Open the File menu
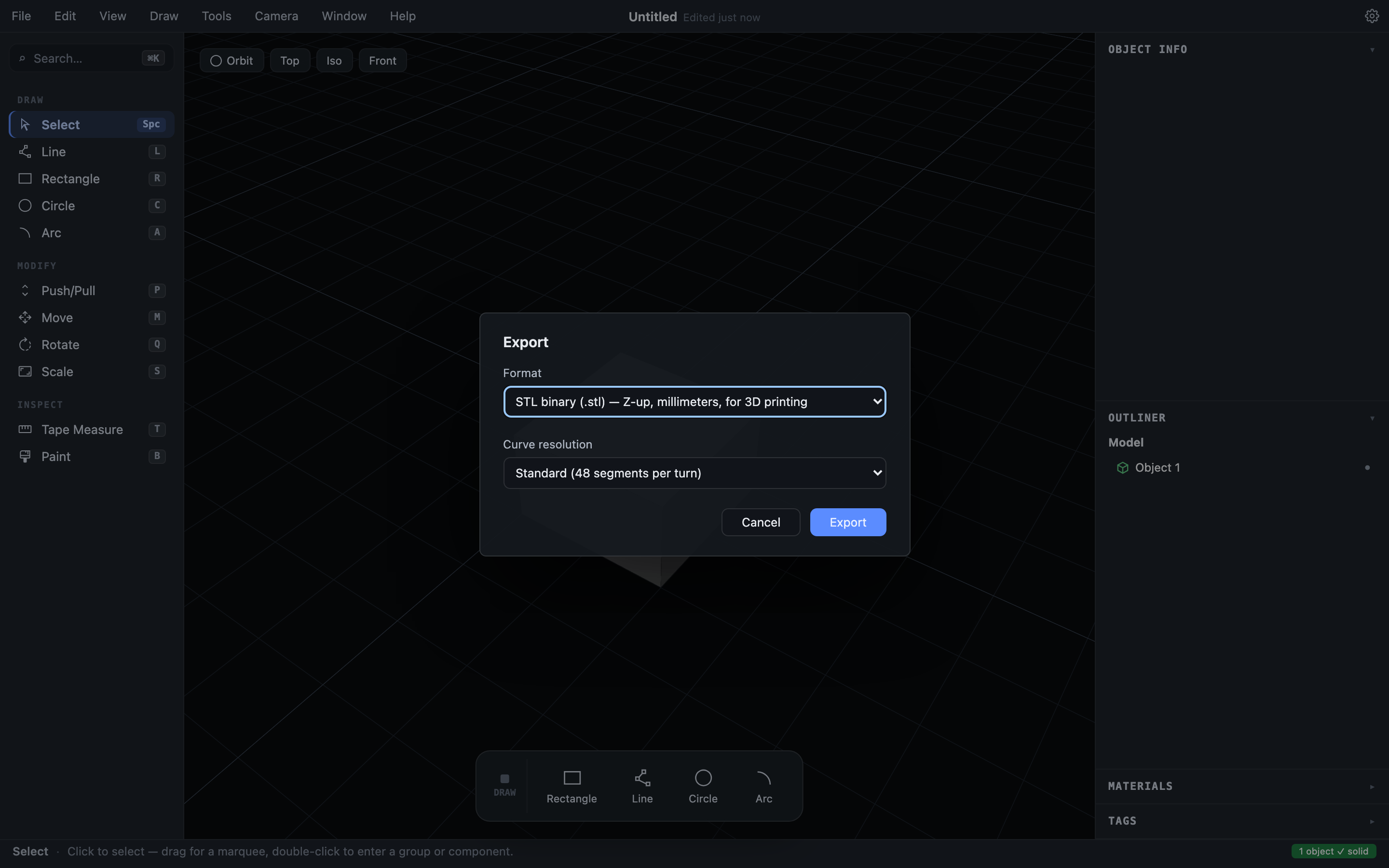The height and width of the screenshot is (868, 1389). click(x=21, y=16)
